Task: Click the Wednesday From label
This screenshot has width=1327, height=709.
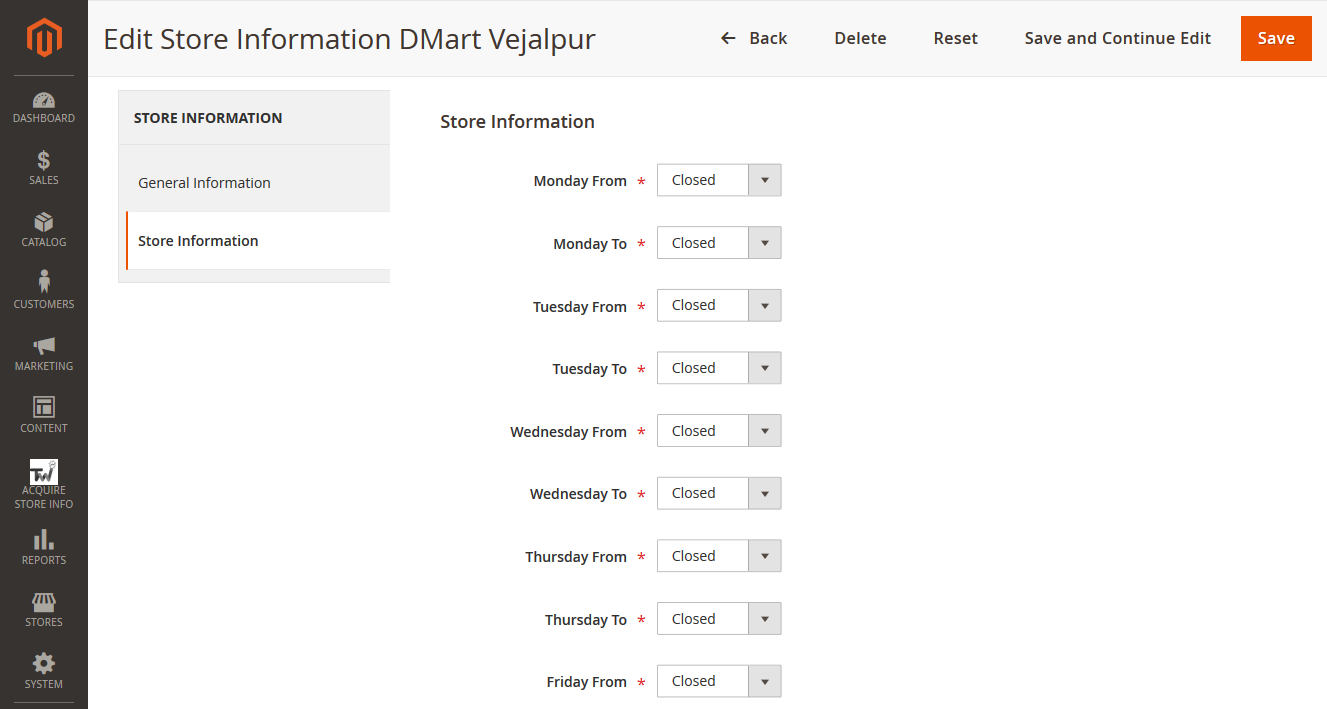Action: point(568,432)
